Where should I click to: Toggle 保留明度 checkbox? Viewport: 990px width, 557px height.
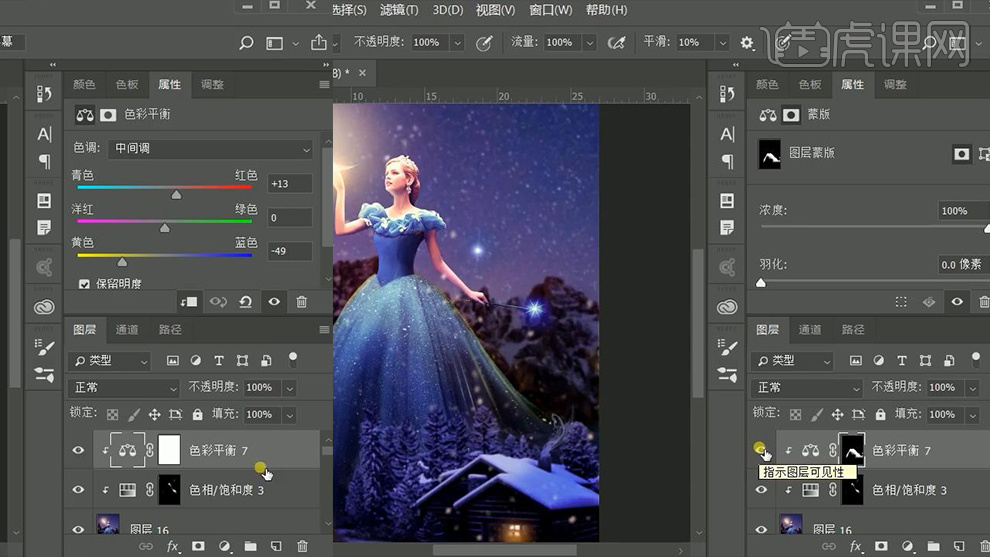[x=84, y=284]
